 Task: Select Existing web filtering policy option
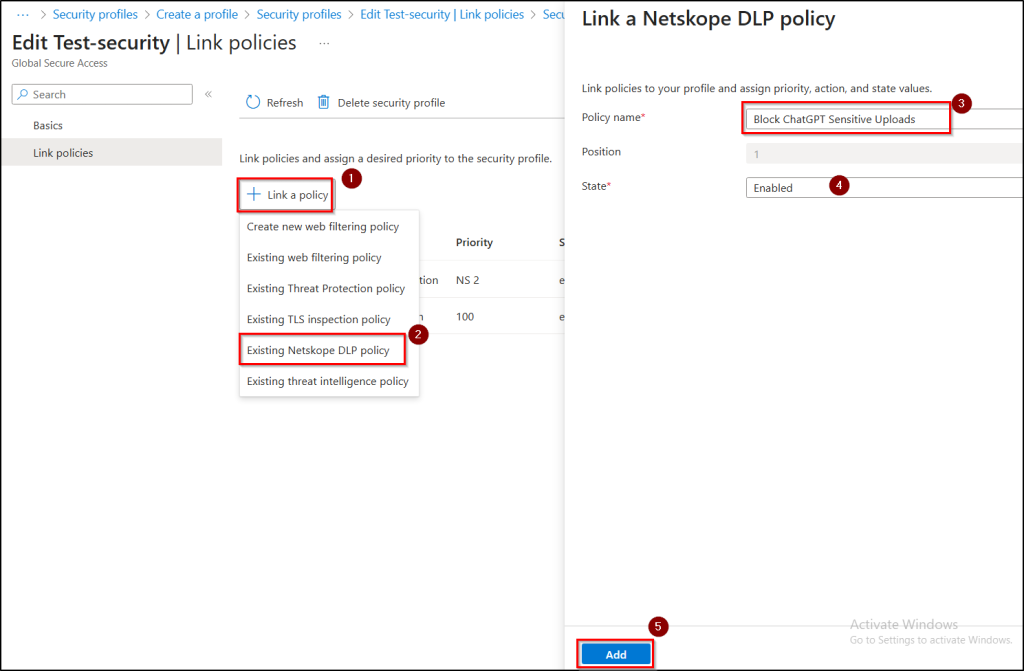point(314,258)
